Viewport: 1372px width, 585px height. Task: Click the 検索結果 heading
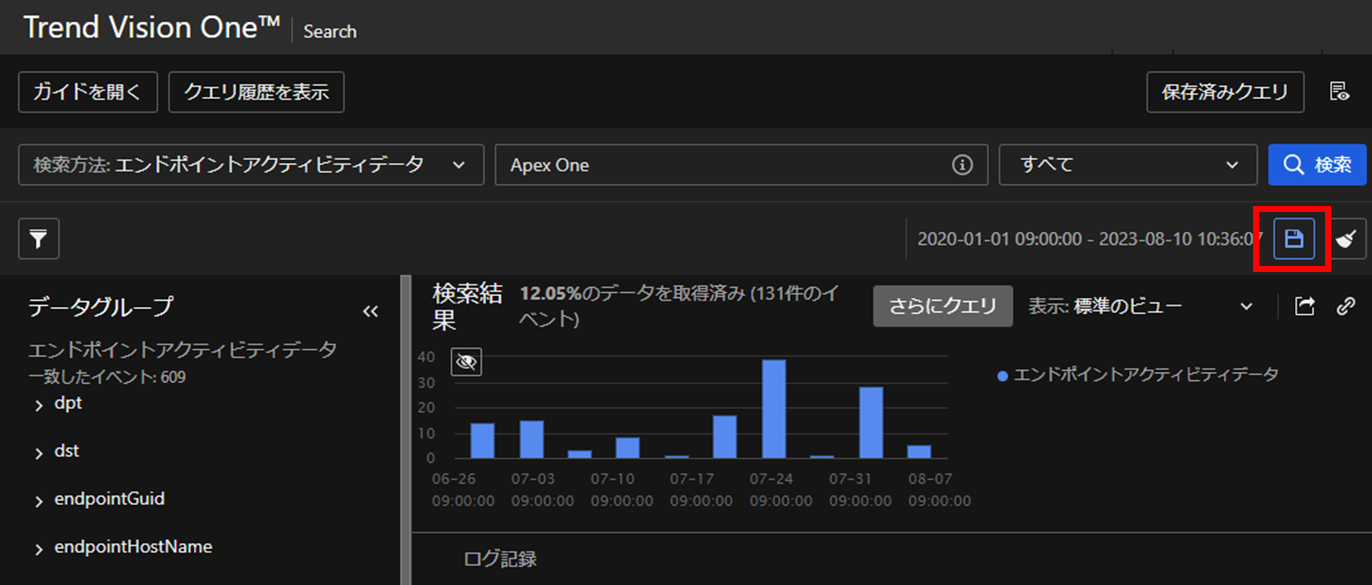click(x=468, y=306)
